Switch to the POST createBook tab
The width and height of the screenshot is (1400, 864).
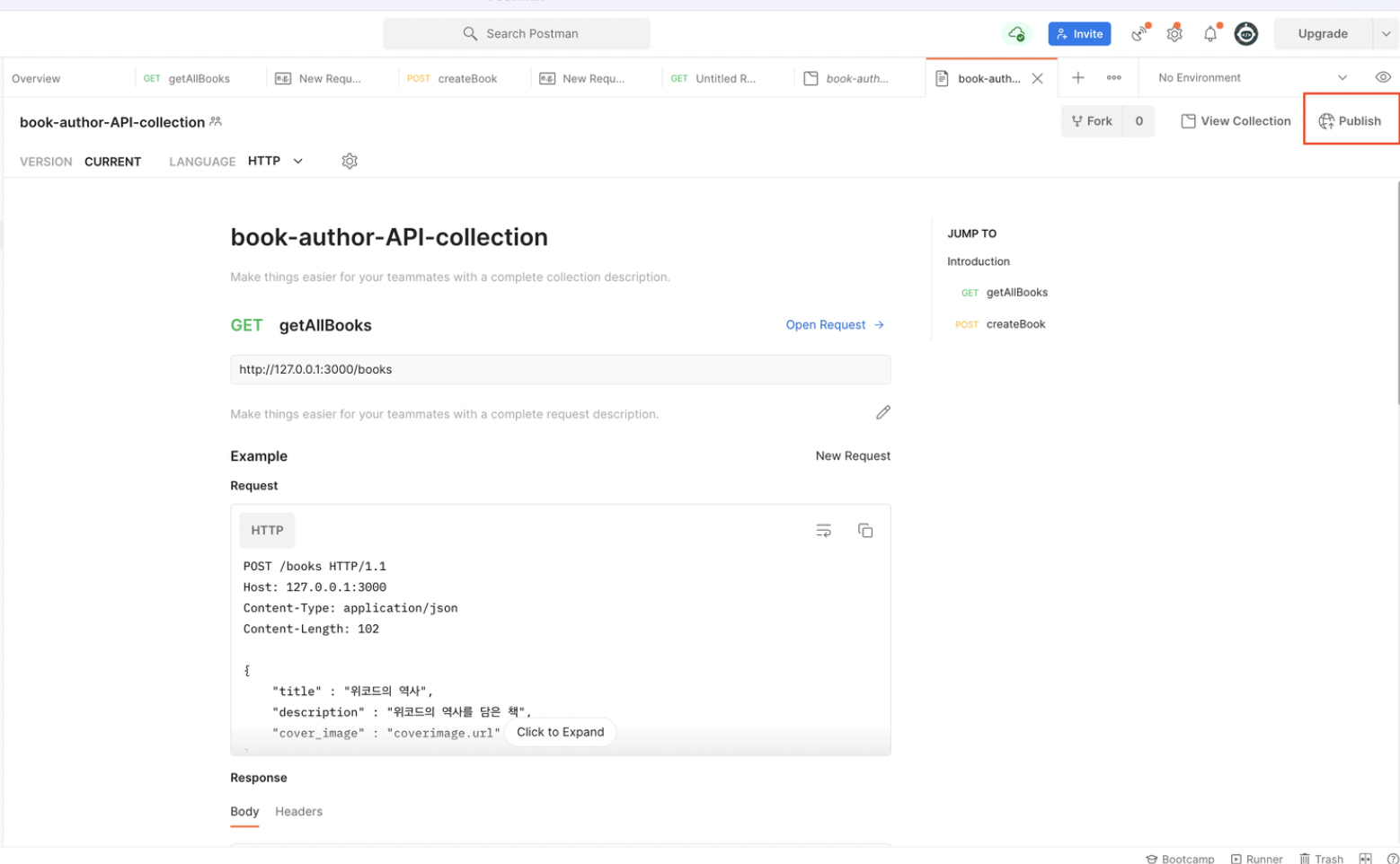click(452, 79)
